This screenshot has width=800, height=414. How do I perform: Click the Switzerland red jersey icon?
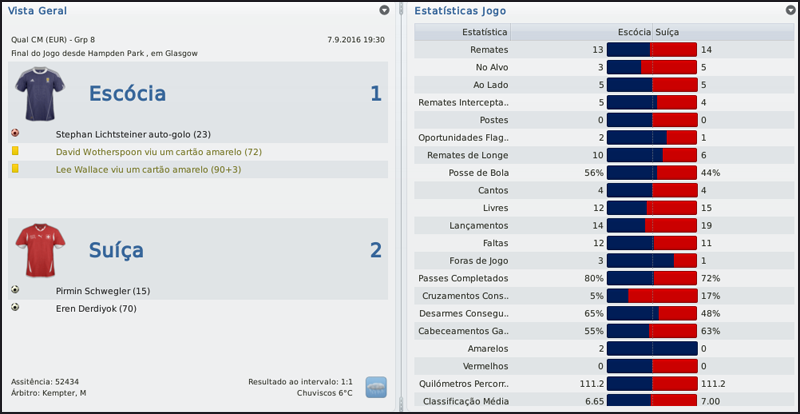click(x=38, y=249)
